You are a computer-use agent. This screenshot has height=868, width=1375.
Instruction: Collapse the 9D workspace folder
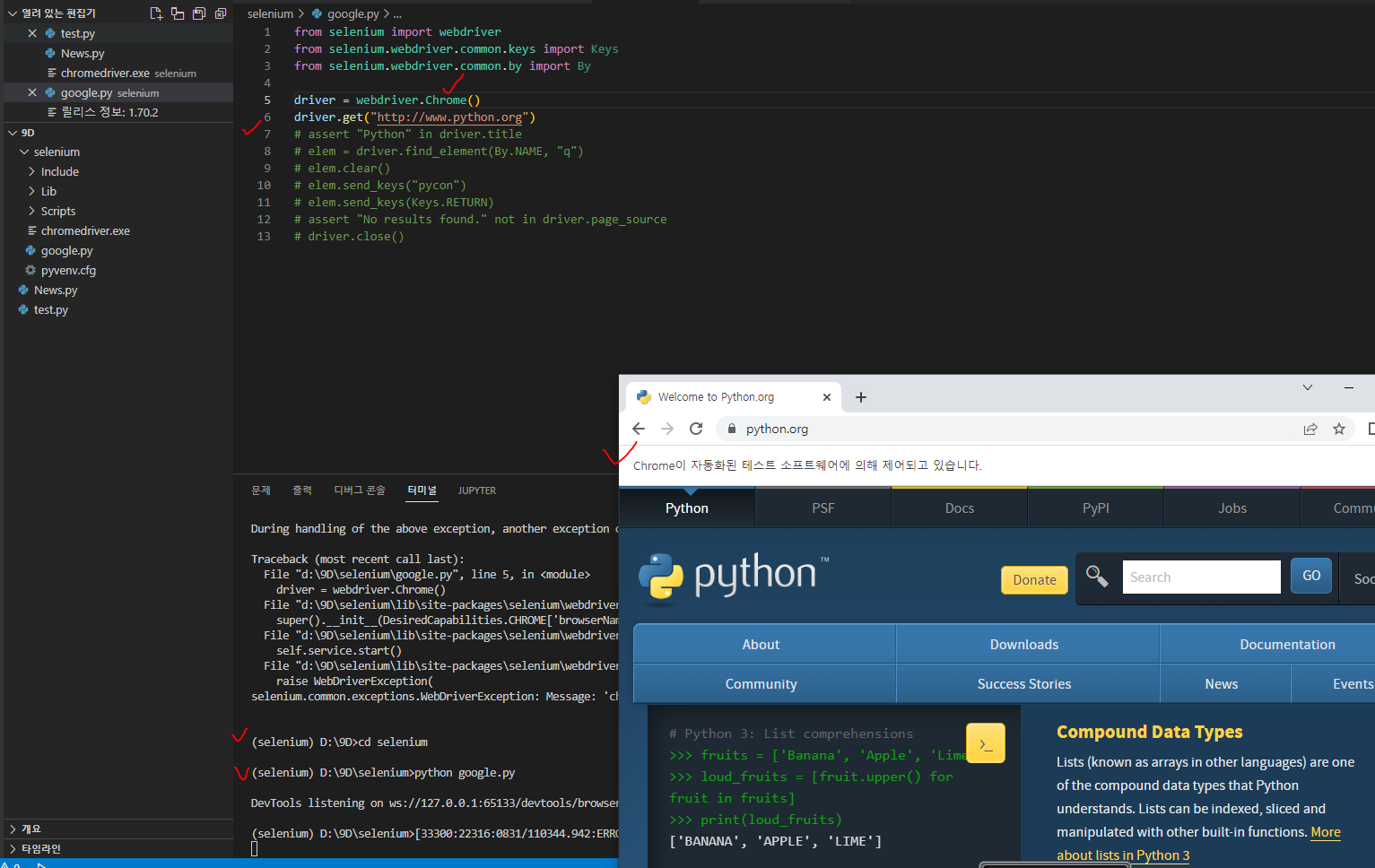(13, 133)
